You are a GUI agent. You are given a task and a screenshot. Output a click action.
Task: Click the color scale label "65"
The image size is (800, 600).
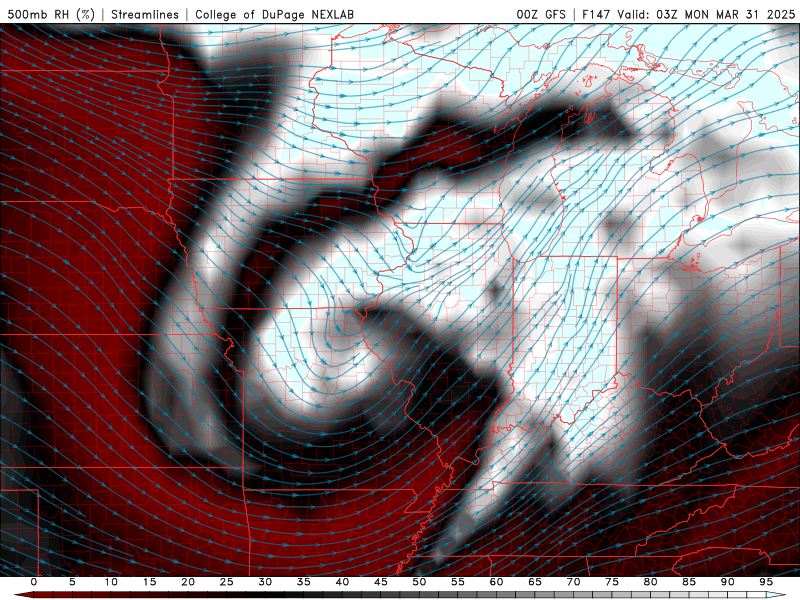535,582
